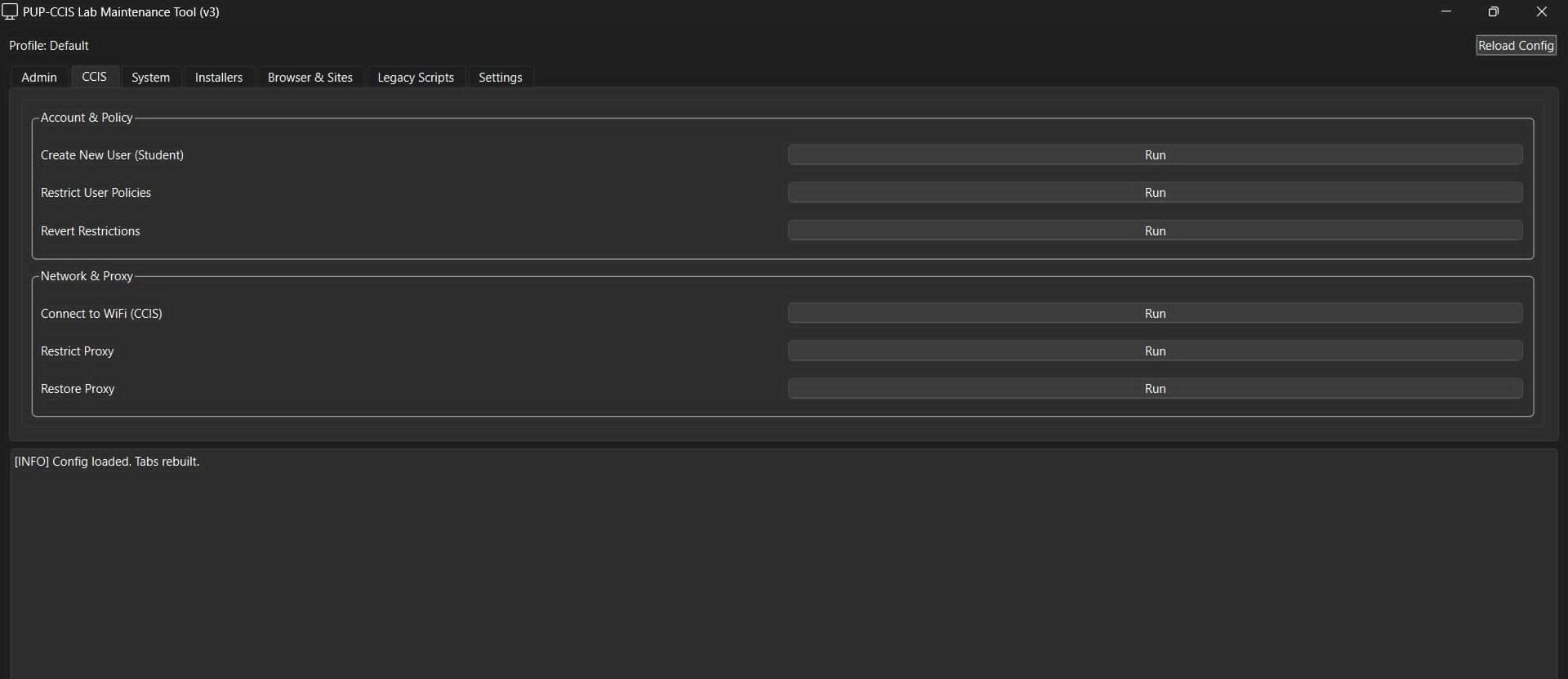The height and width of the screenshot is (679, 1568).
Task: Click the 'Restrict User Policies' label
Action: point(96,193)
